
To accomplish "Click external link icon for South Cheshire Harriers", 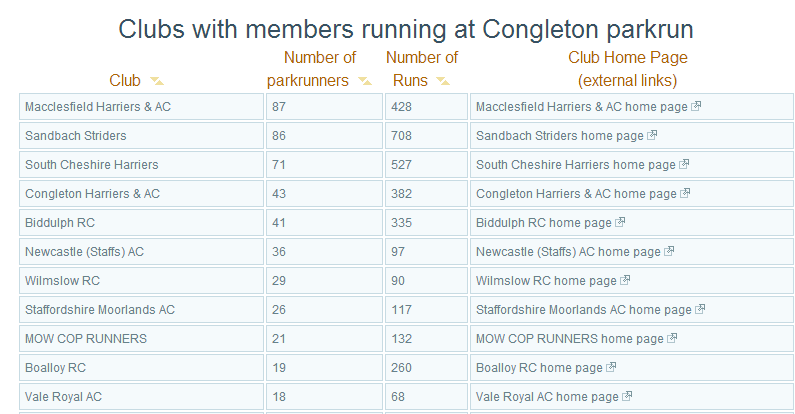I will tap(684, 164).
